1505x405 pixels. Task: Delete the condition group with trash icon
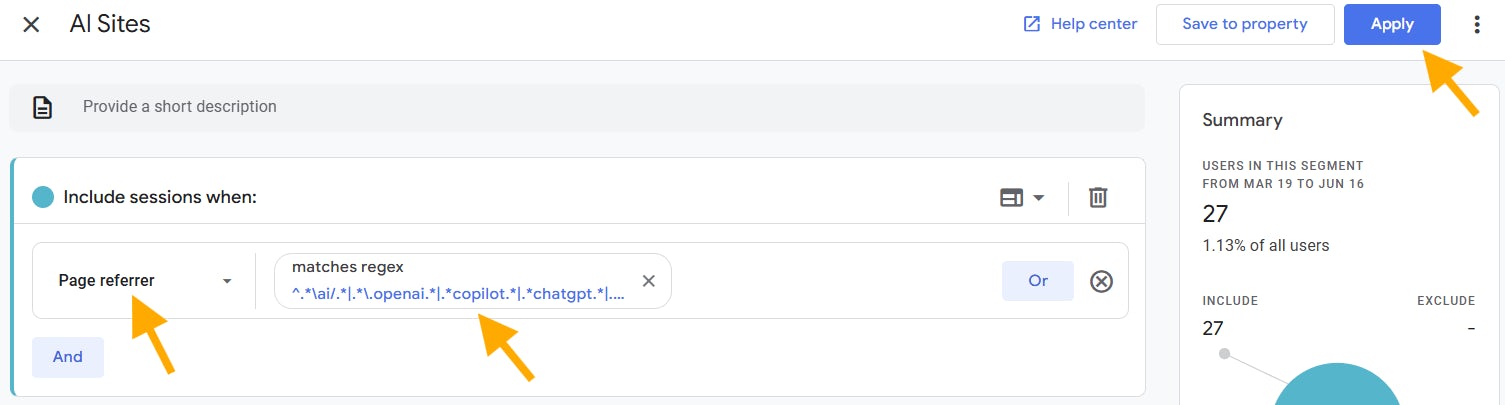point(1098,198)
